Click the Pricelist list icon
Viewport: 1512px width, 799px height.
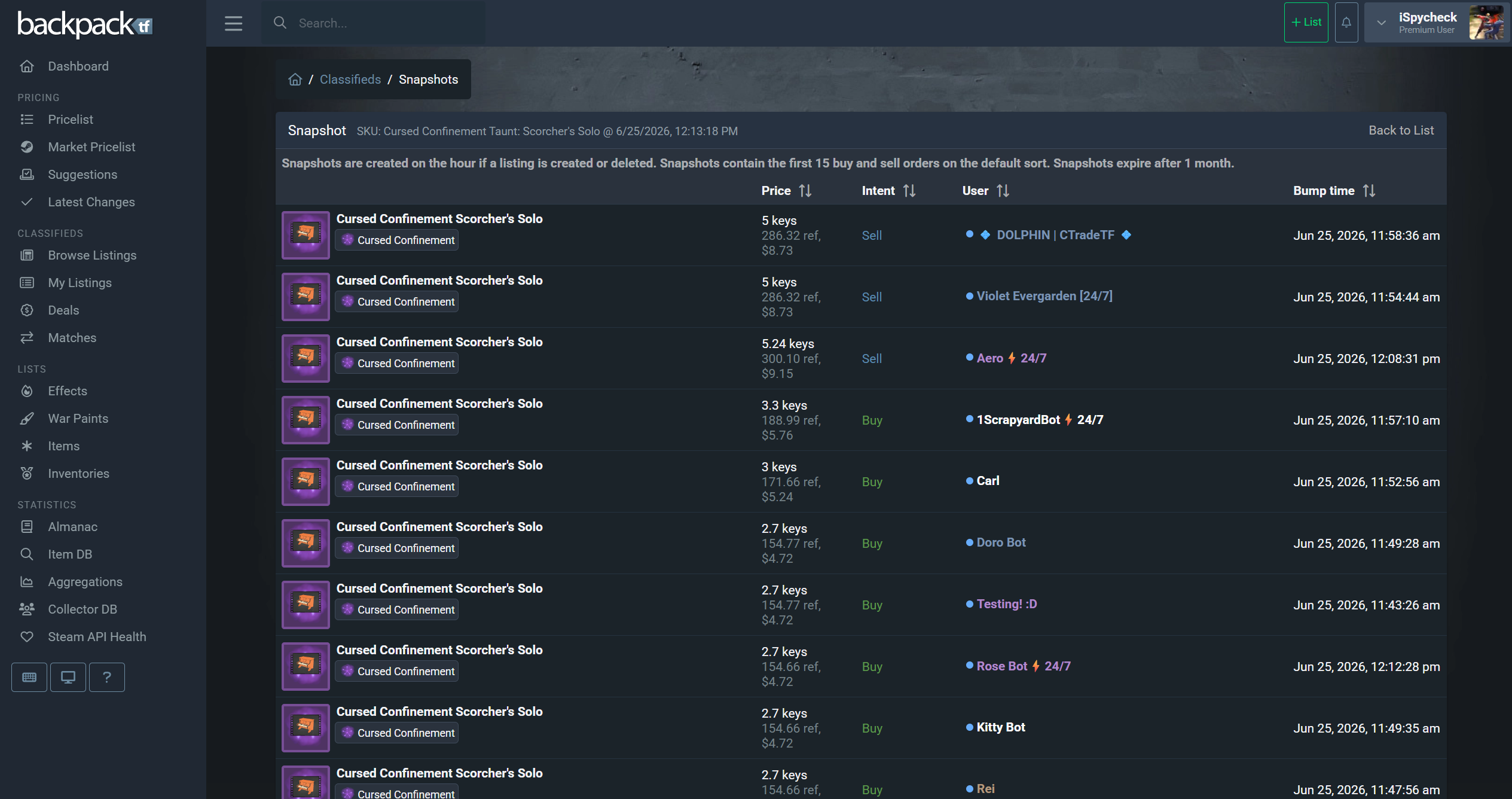point(27,120)
